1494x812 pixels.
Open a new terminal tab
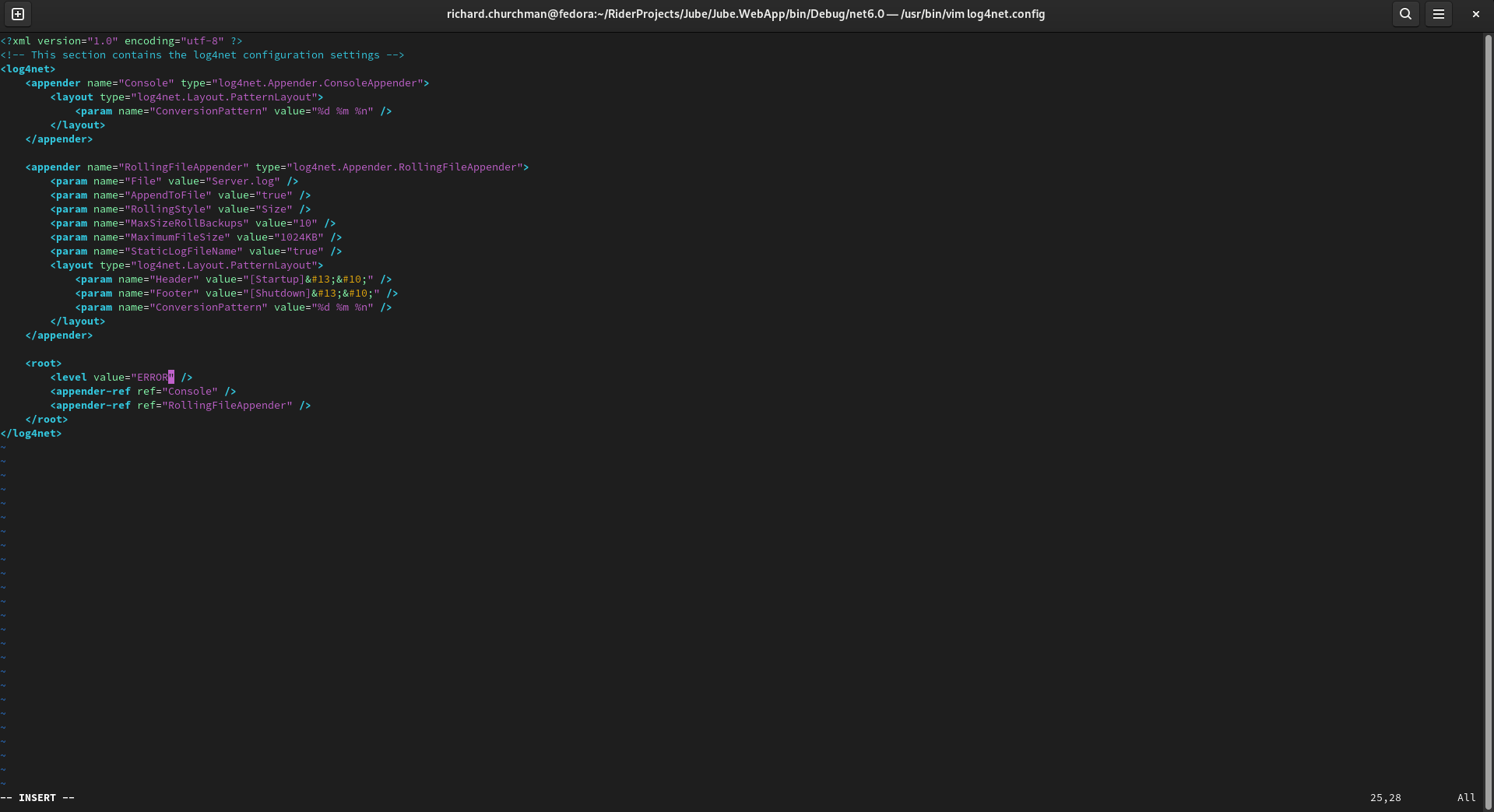(x=18, y=14)
